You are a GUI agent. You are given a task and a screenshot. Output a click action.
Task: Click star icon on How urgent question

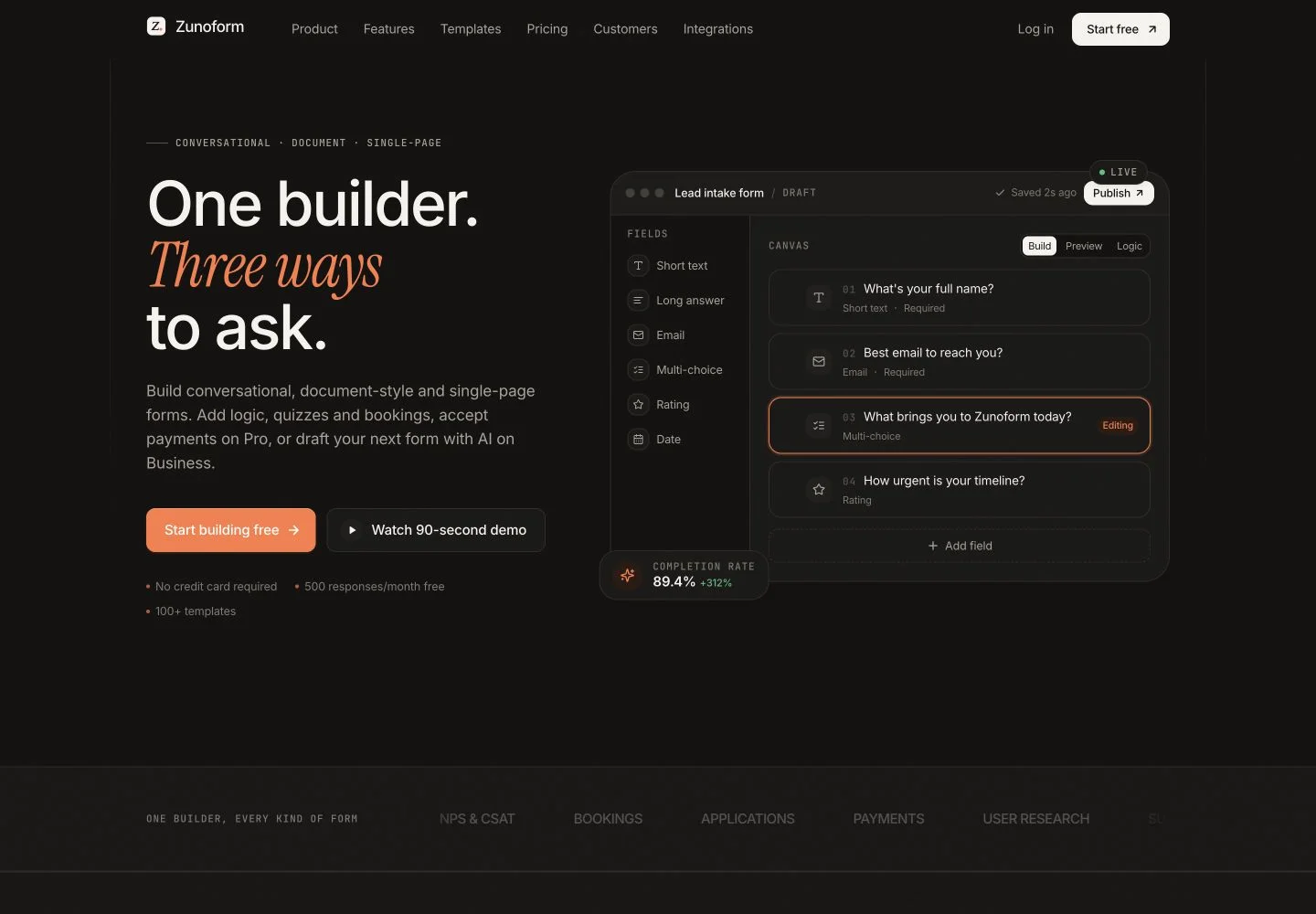coord(819,490)
